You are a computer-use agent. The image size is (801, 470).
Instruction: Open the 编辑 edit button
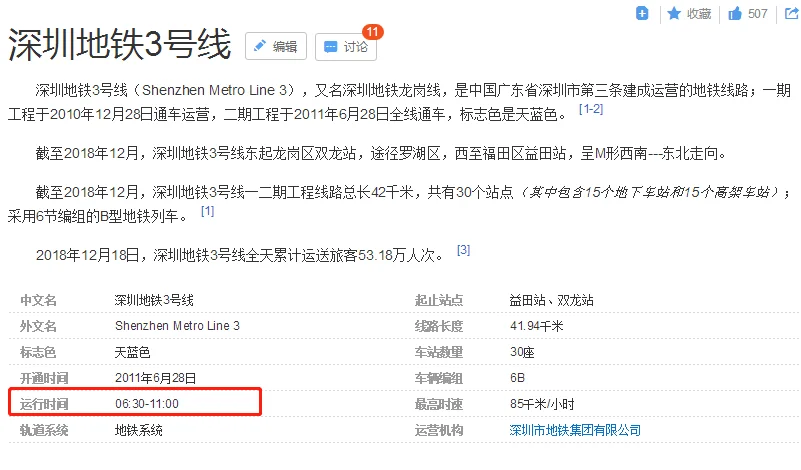point(276,46)
